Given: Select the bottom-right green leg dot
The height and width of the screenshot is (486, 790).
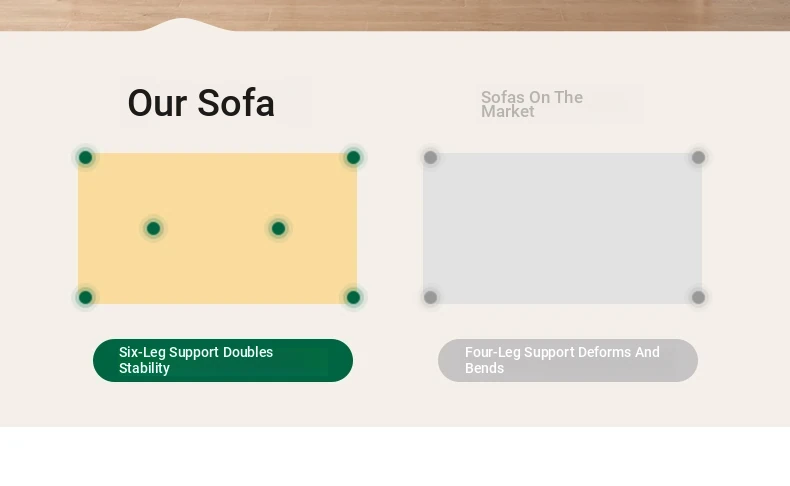Looking at the screenshot, I should point(353,297).
